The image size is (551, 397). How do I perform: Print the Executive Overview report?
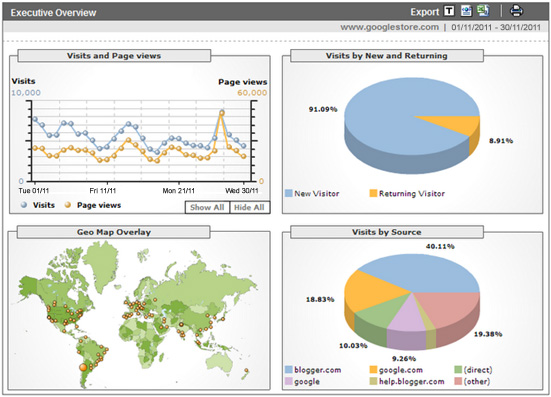point(516,11)
